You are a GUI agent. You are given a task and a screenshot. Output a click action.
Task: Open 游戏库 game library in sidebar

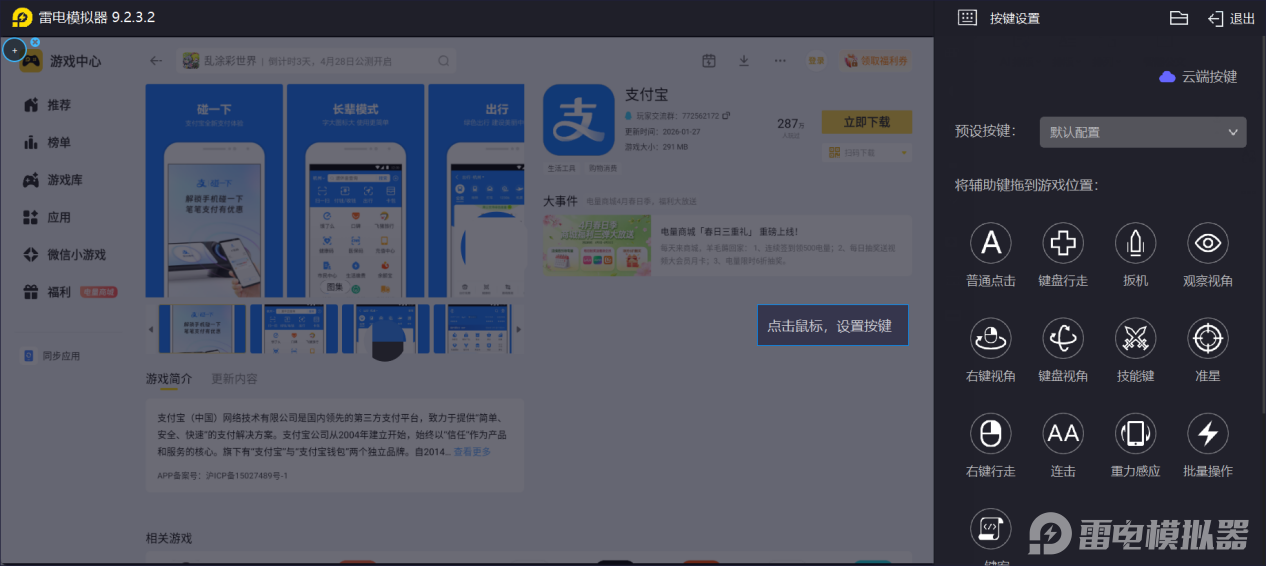(53, 180)
